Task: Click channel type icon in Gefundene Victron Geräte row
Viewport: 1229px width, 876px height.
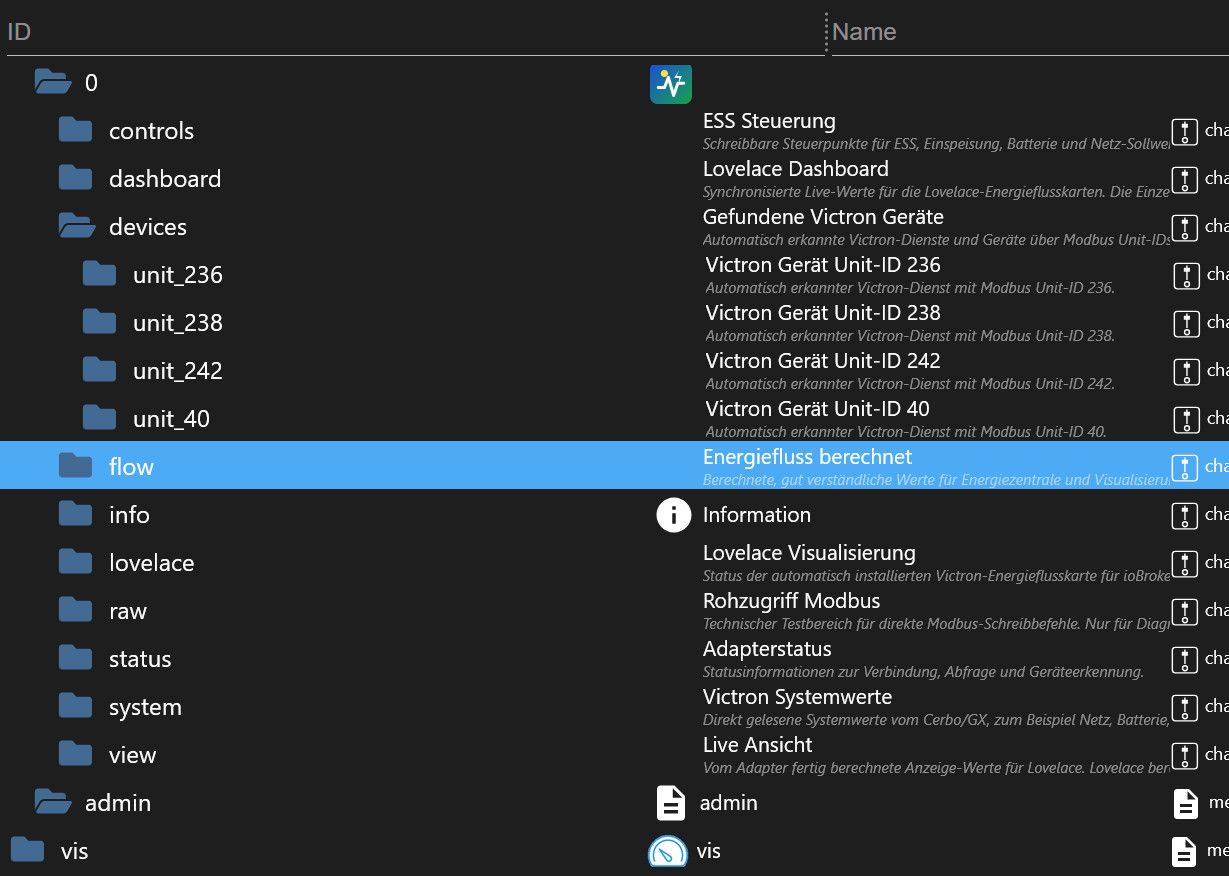Action: coord(1185,227)
